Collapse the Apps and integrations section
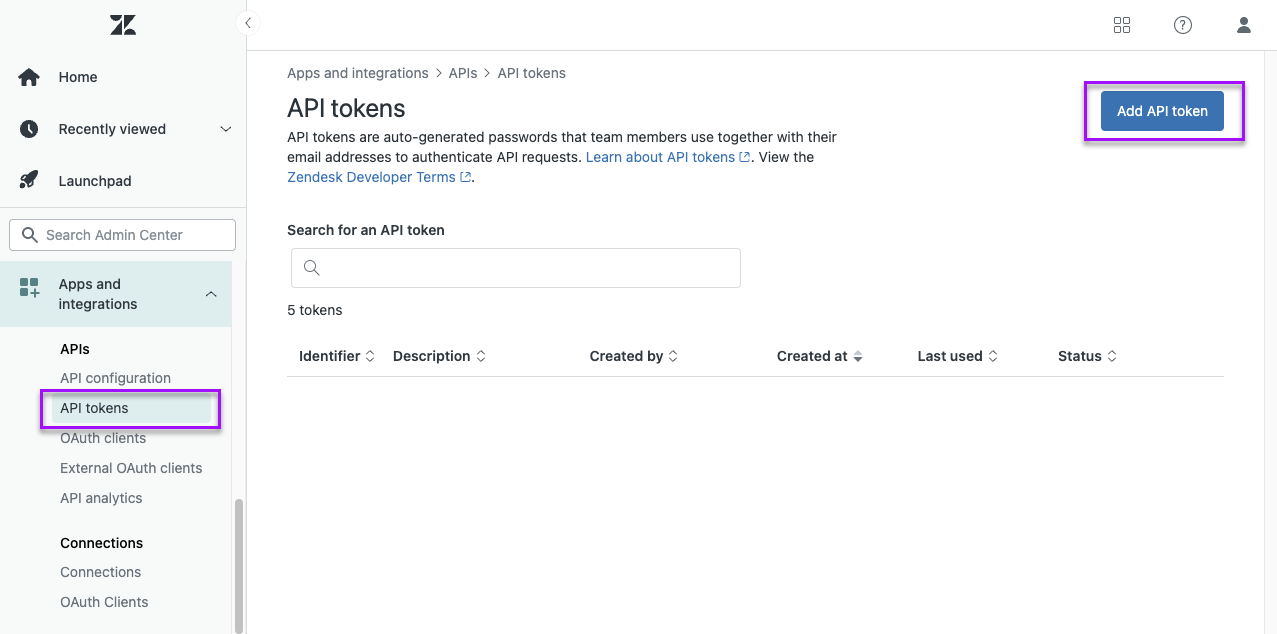 click(x=211, y=294)
